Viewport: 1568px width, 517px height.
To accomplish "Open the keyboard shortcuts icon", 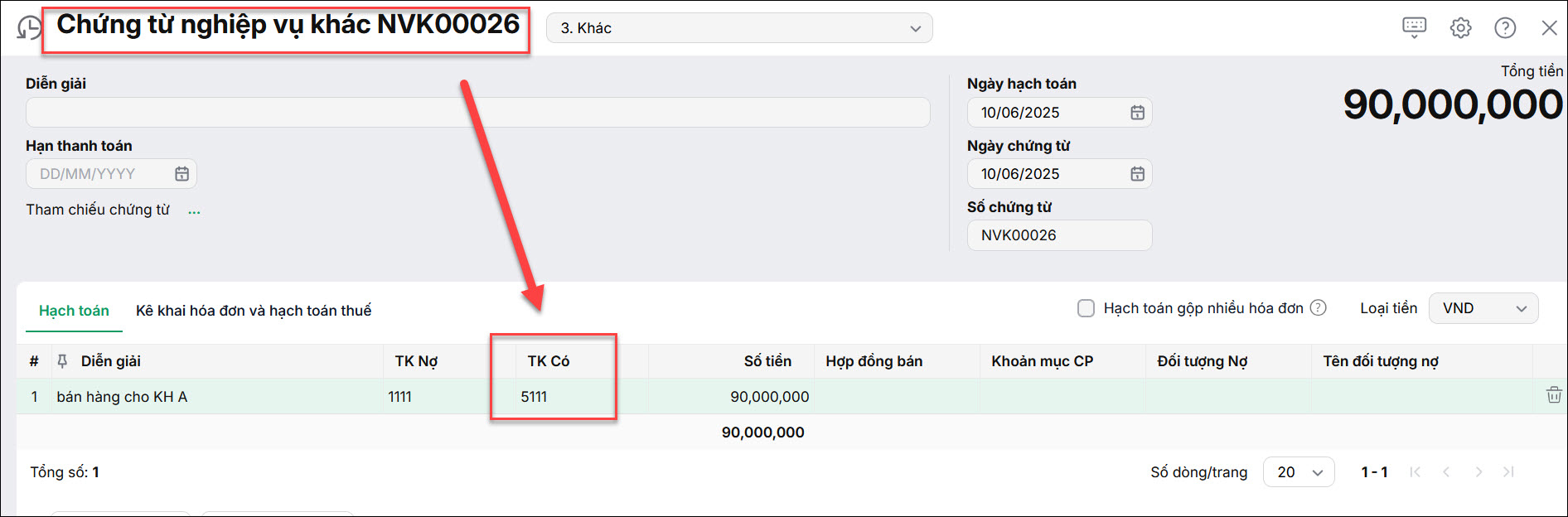I will (x=1415, y=27).
